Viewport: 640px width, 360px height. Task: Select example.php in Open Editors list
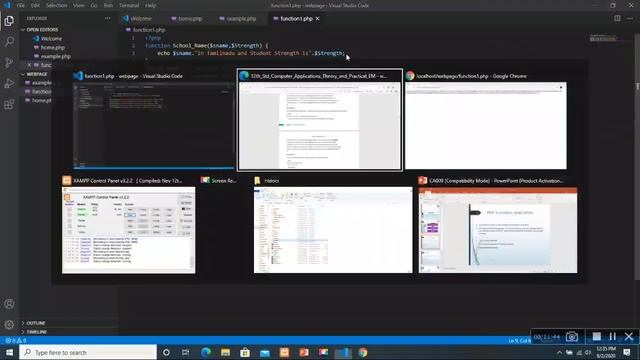56,56
